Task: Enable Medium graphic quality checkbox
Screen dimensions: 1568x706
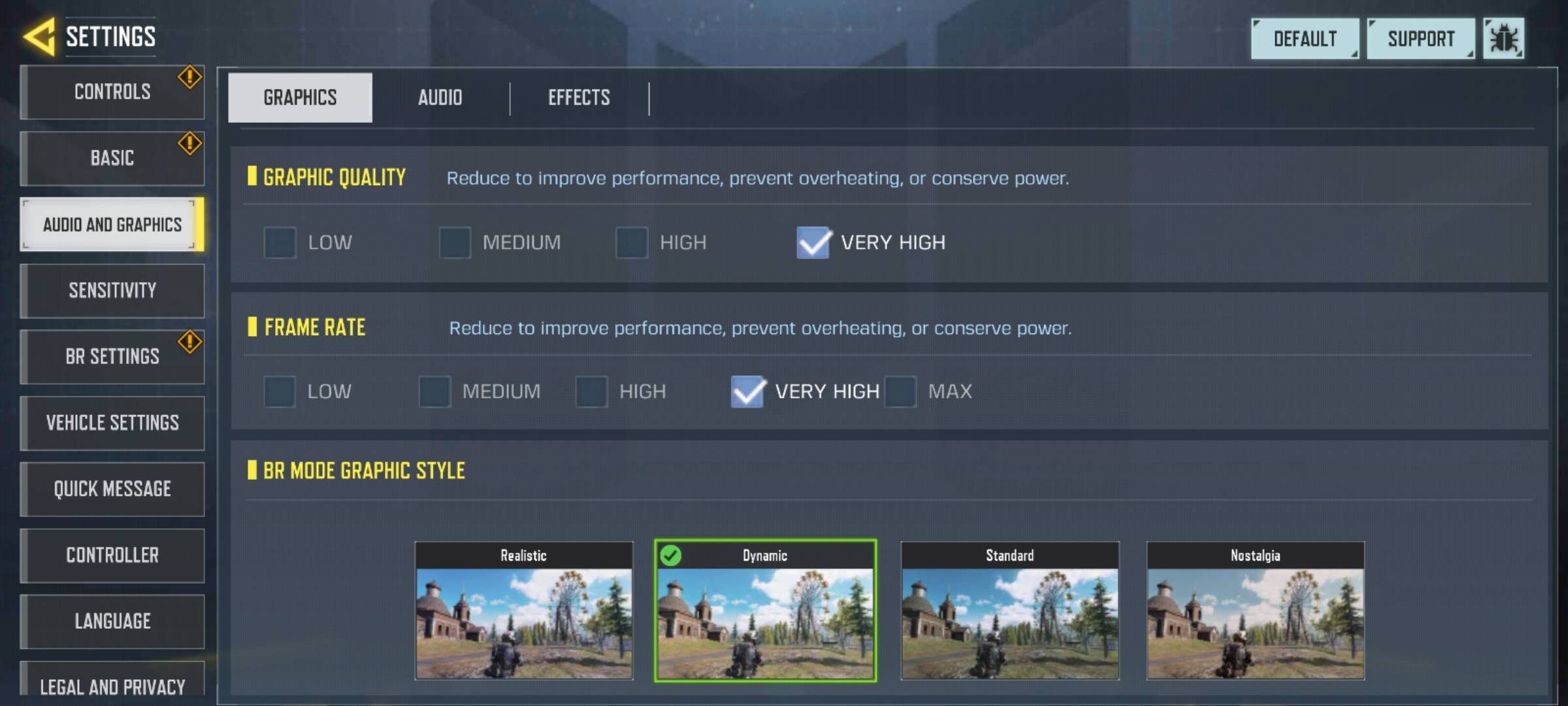Action: 455,243
